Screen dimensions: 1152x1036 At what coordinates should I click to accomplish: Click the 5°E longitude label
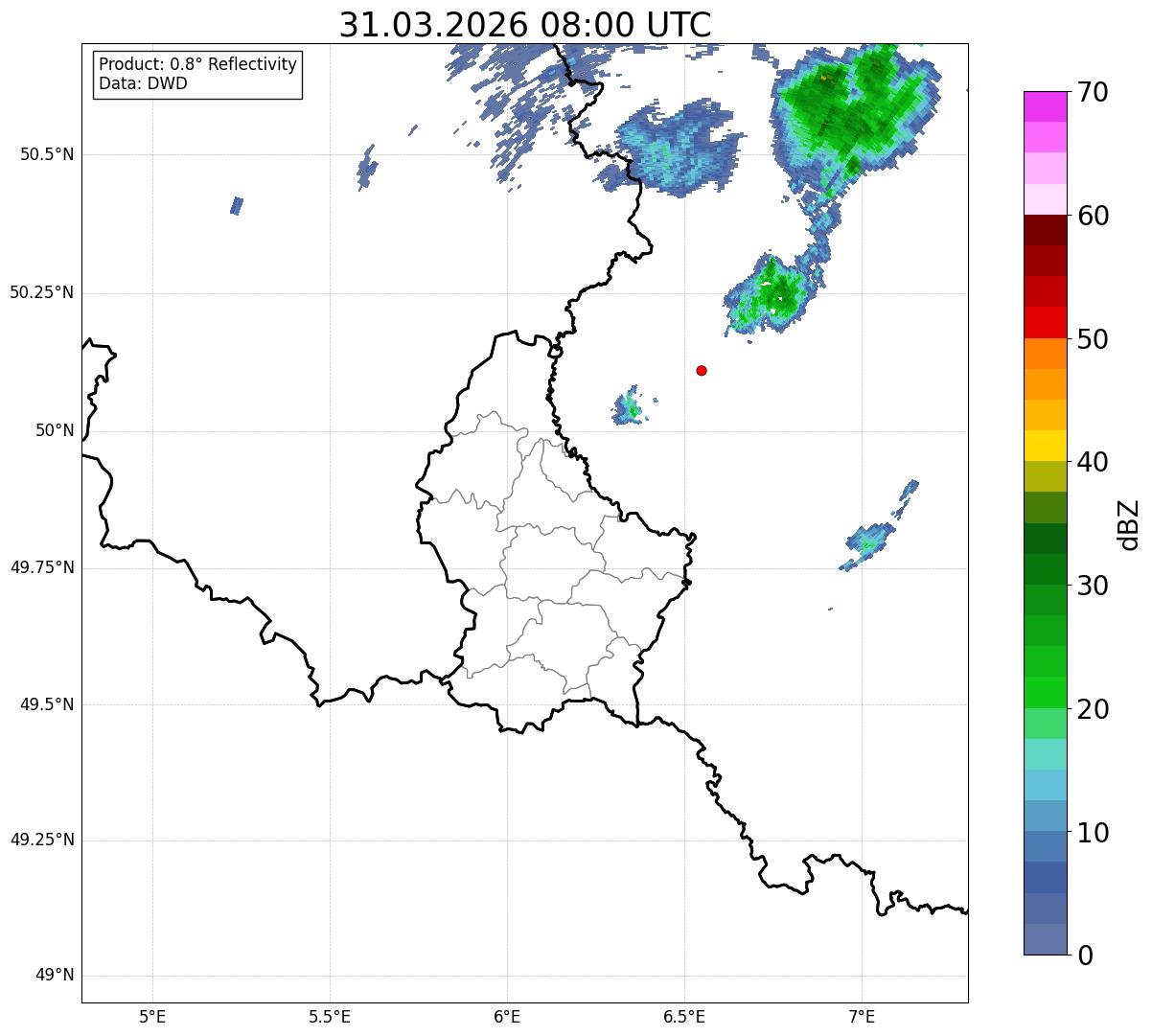[x=152, y=1016]
